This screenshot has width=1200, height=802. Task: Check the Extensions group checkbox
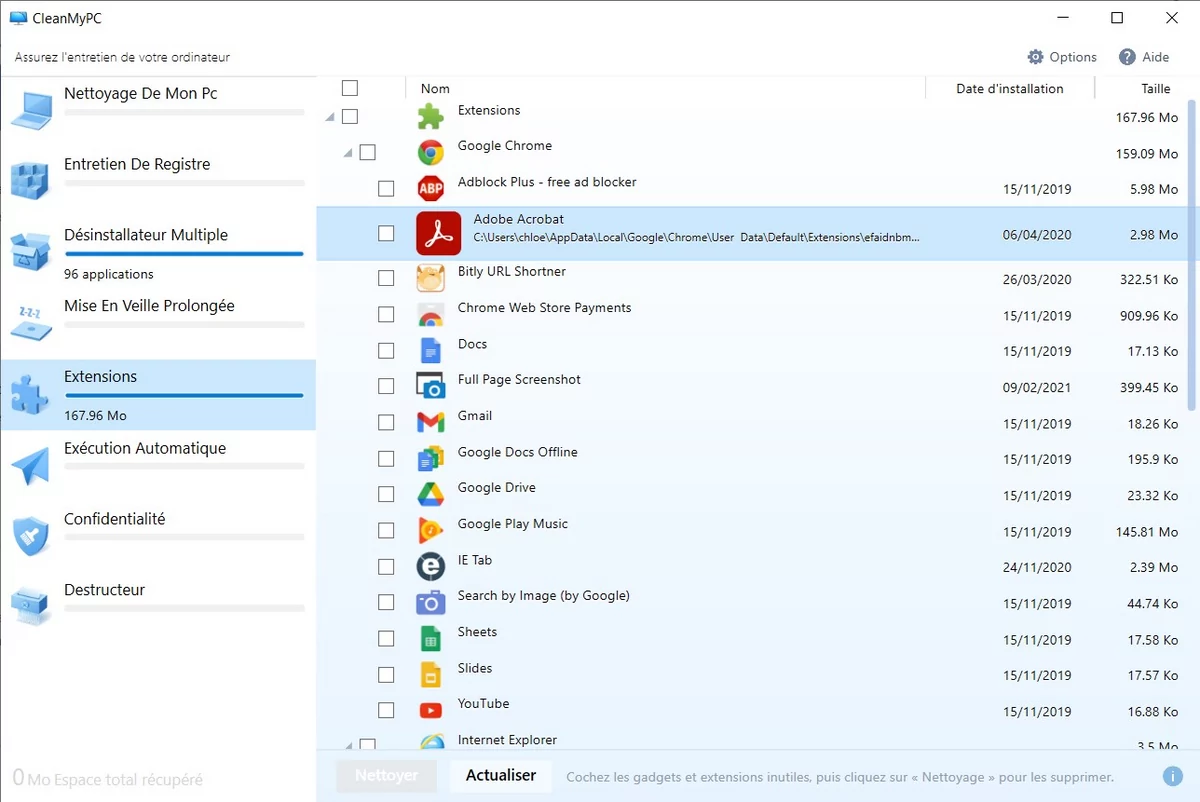click(x=350, y=117)
